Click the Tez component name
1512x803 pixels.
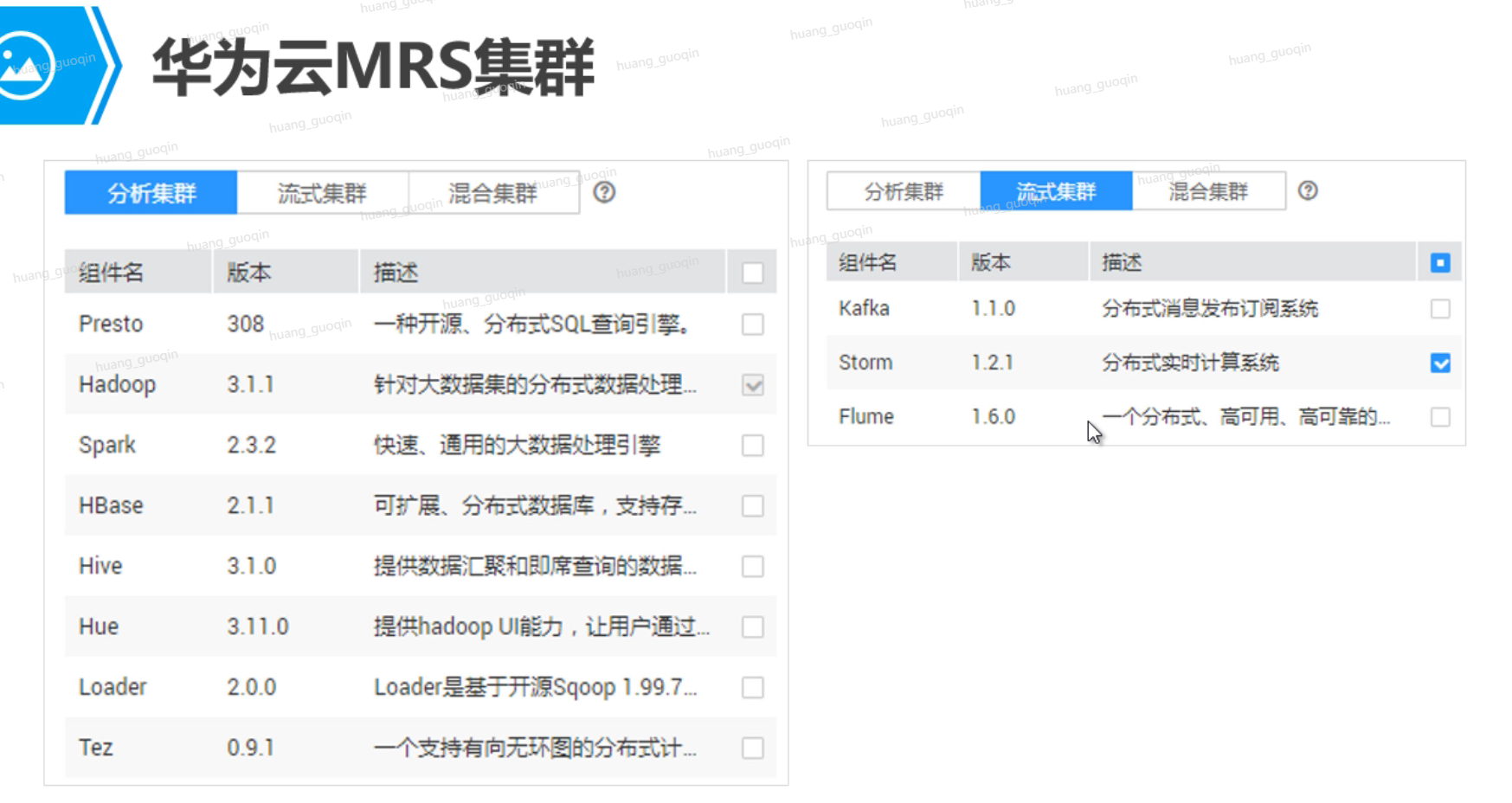96,748
